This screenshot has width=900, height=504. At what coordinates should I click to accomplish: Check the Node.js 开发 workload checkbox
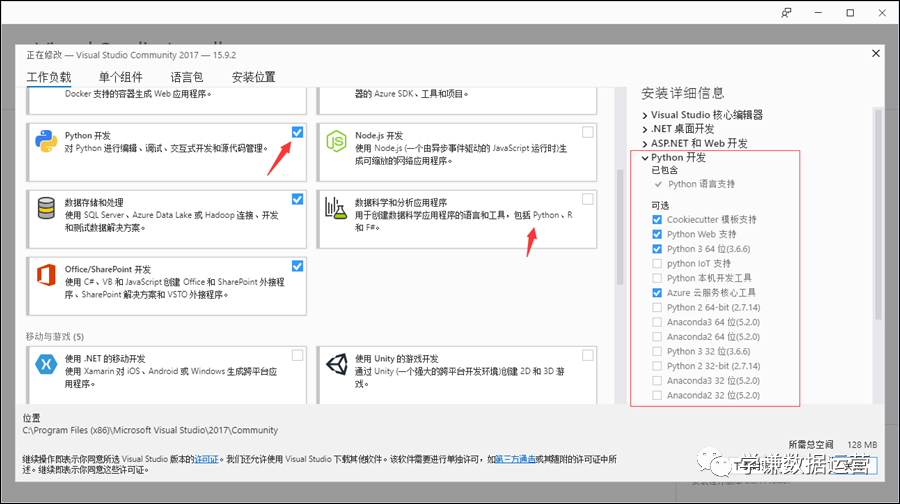(588, 132)
